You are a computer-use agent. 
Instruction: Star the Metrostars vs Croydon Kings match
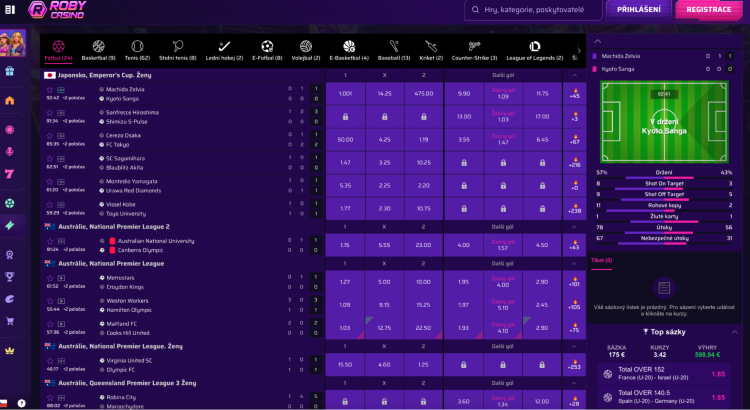coord(49,277)
